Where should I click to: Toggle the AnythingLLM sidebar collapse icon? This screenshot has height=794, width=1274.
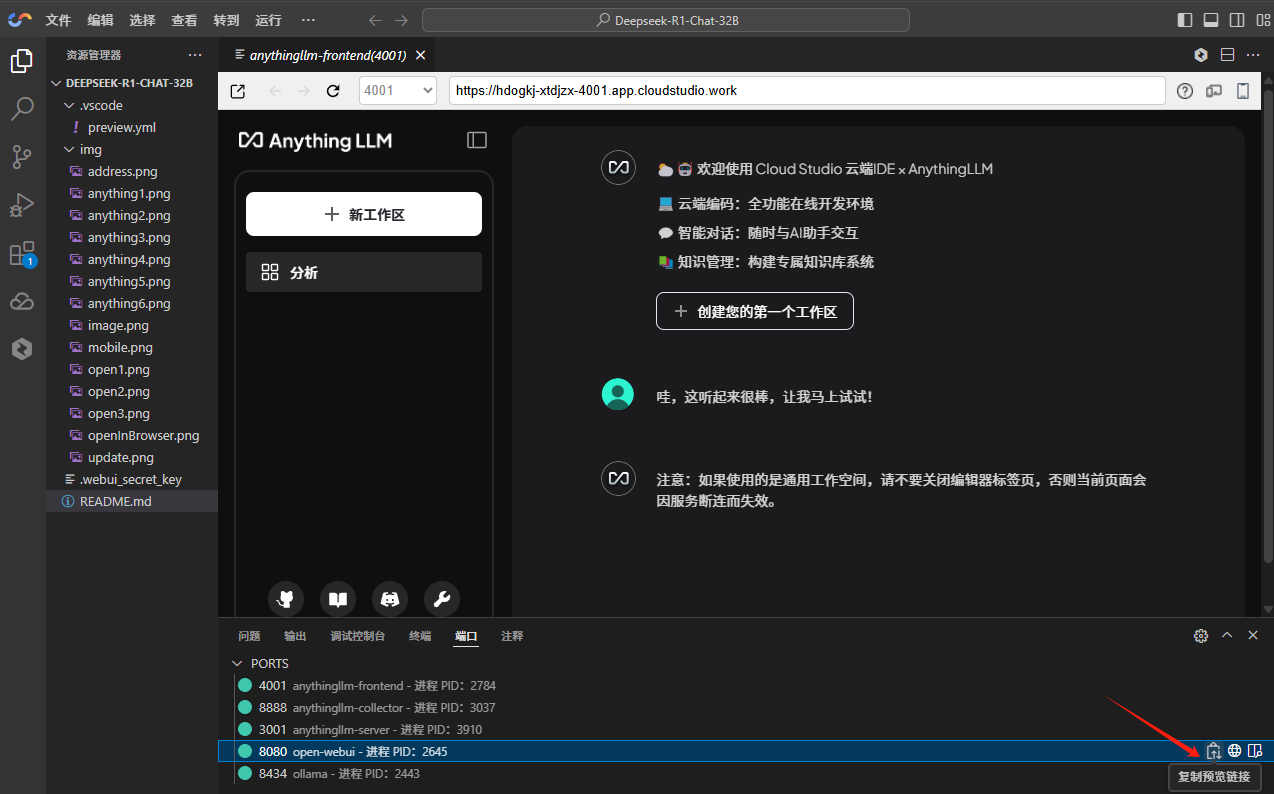[x=477, y=140]
